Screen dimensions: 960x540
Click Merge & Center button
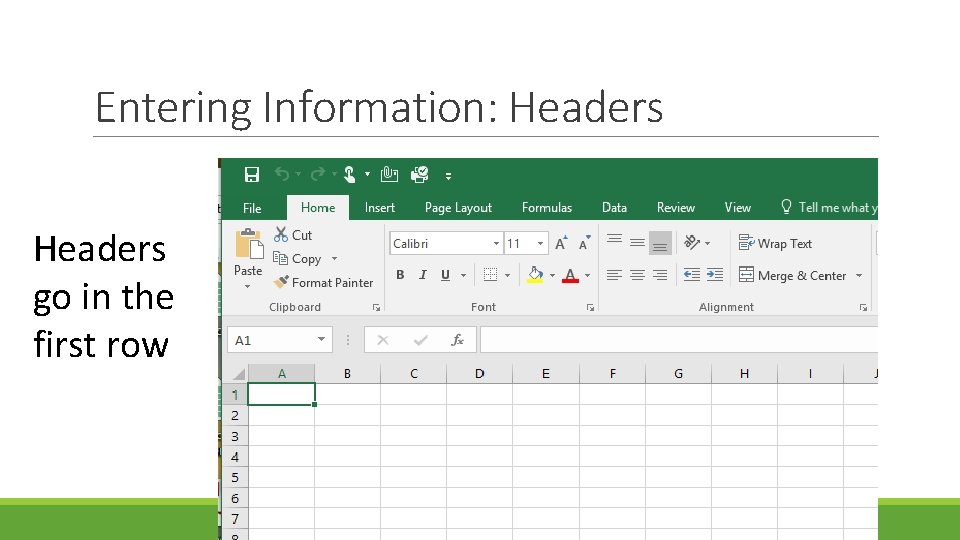pos(792,275)
